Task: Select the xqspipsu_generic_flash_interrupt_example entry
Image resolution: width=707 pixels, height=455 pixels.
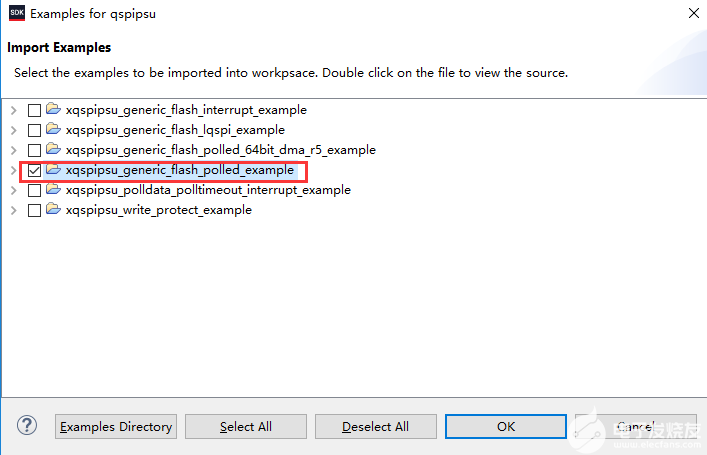Action: pos(186,110)
